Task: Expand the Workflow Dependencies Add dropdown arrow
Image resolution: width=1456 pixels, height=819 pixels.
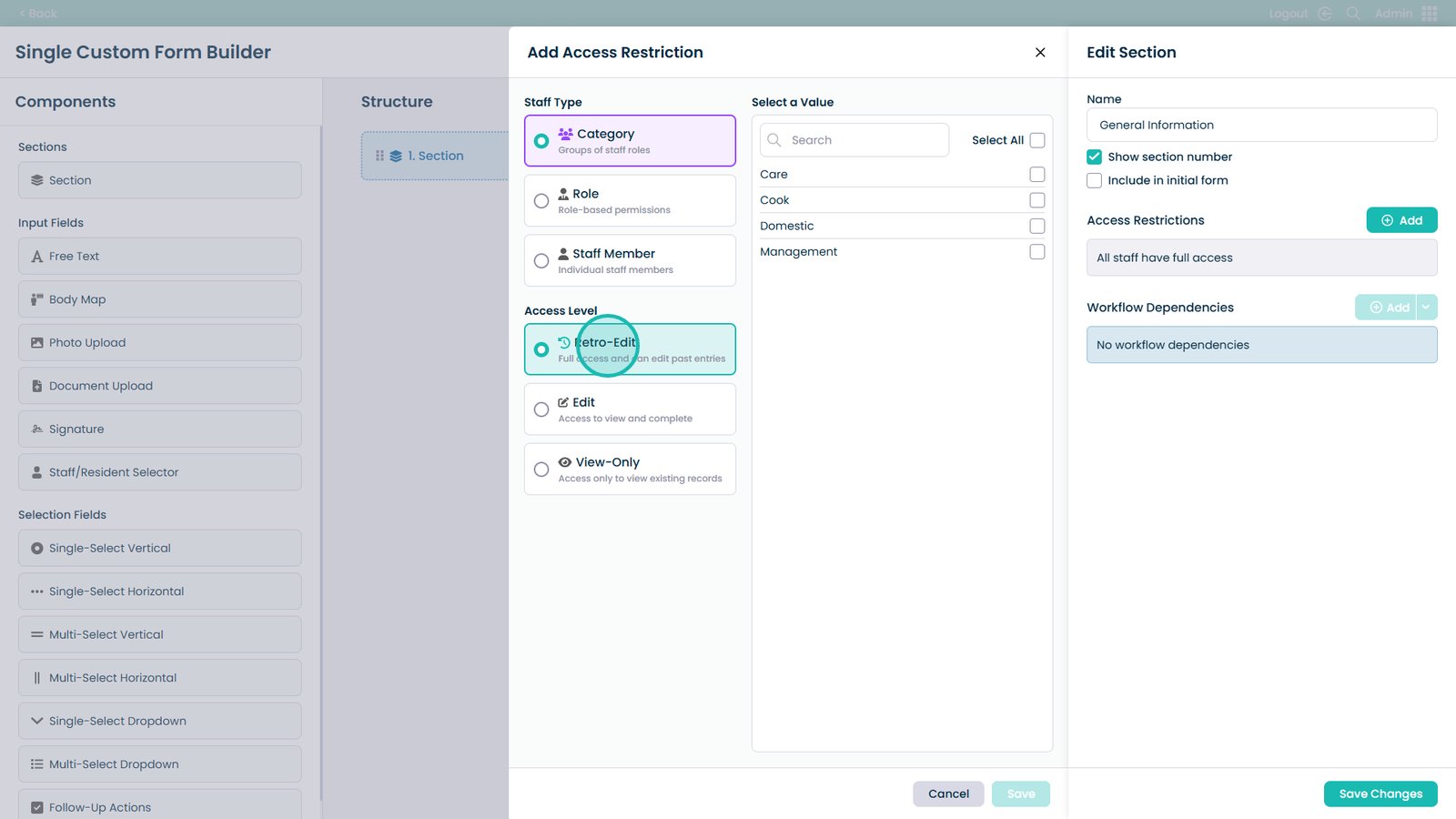Action: [1426, 308]
